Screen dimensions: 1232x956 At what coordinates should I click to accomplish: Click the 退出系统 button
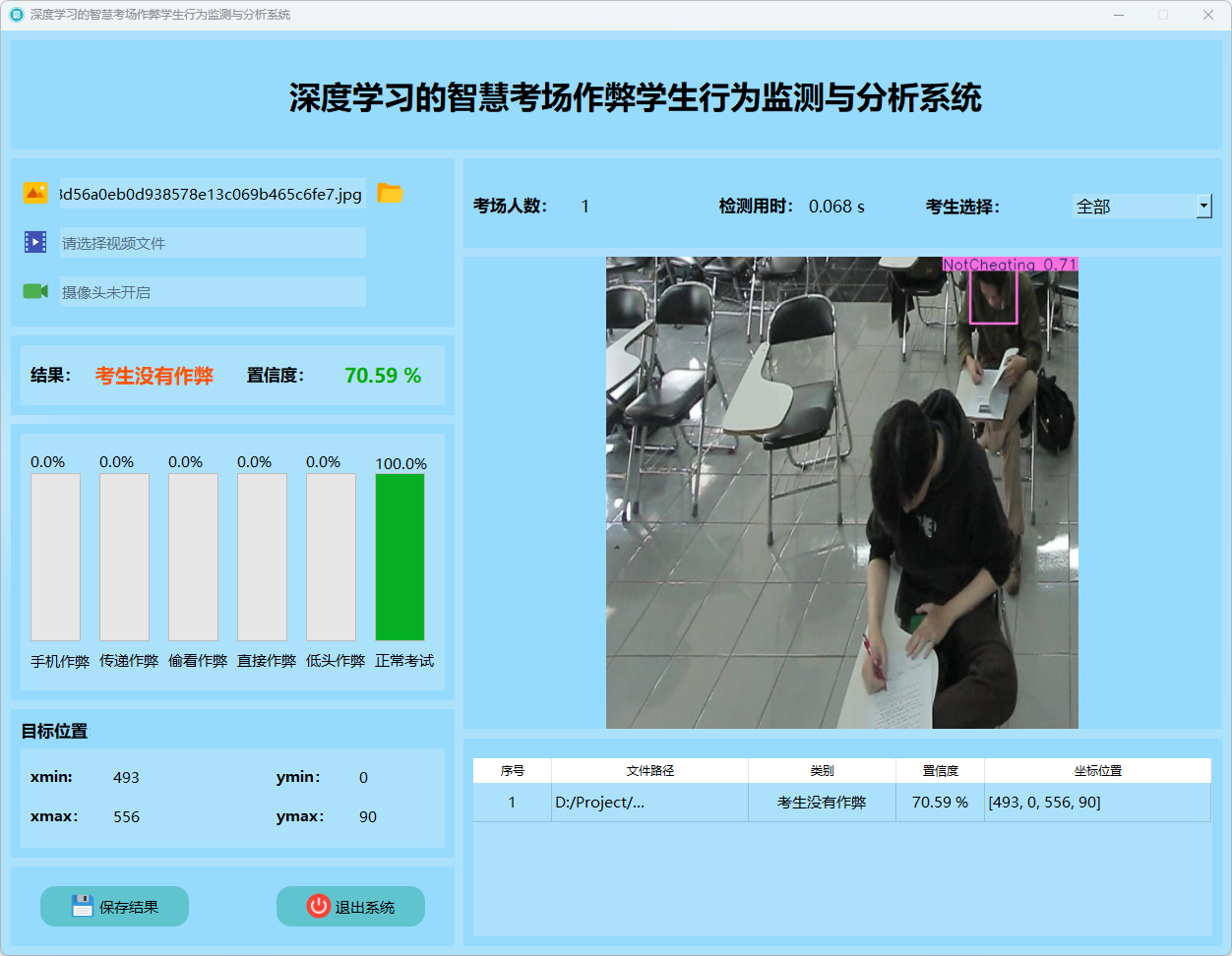(350, 906)
